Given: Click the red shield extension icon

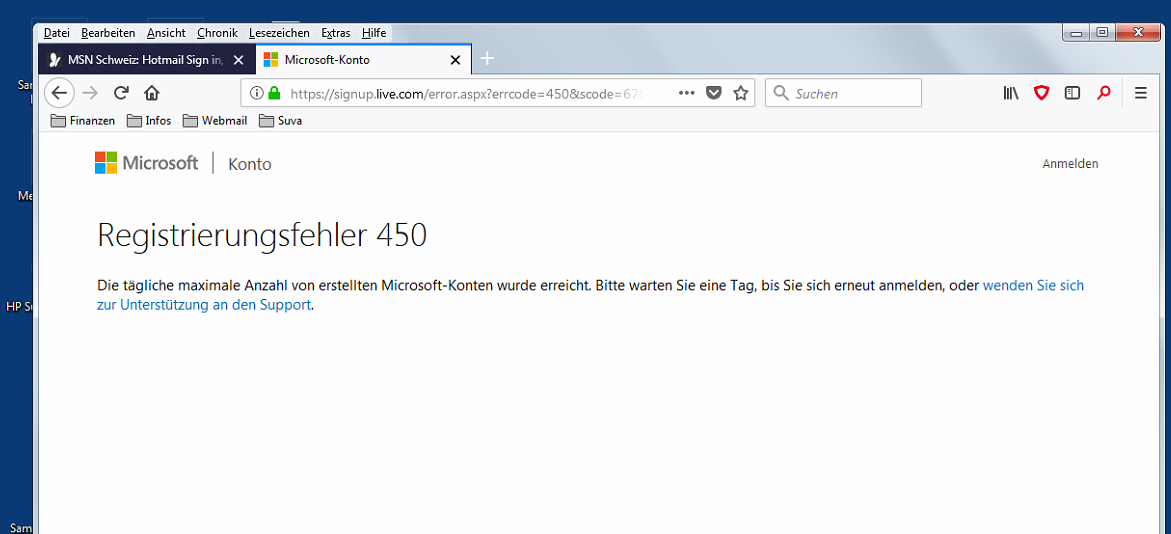Looking at the screenshot, I should pos(1041,93).
